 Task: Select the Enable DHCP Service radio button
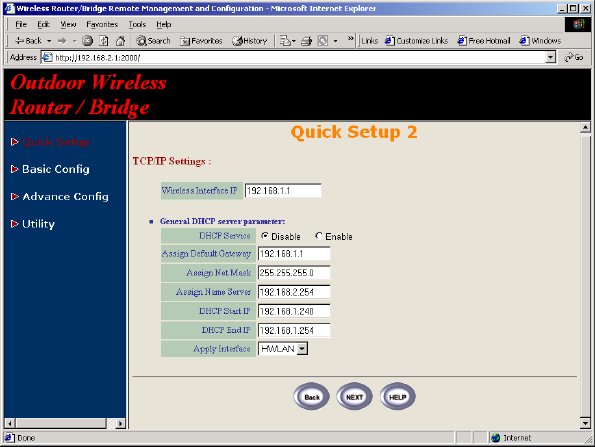319,236
